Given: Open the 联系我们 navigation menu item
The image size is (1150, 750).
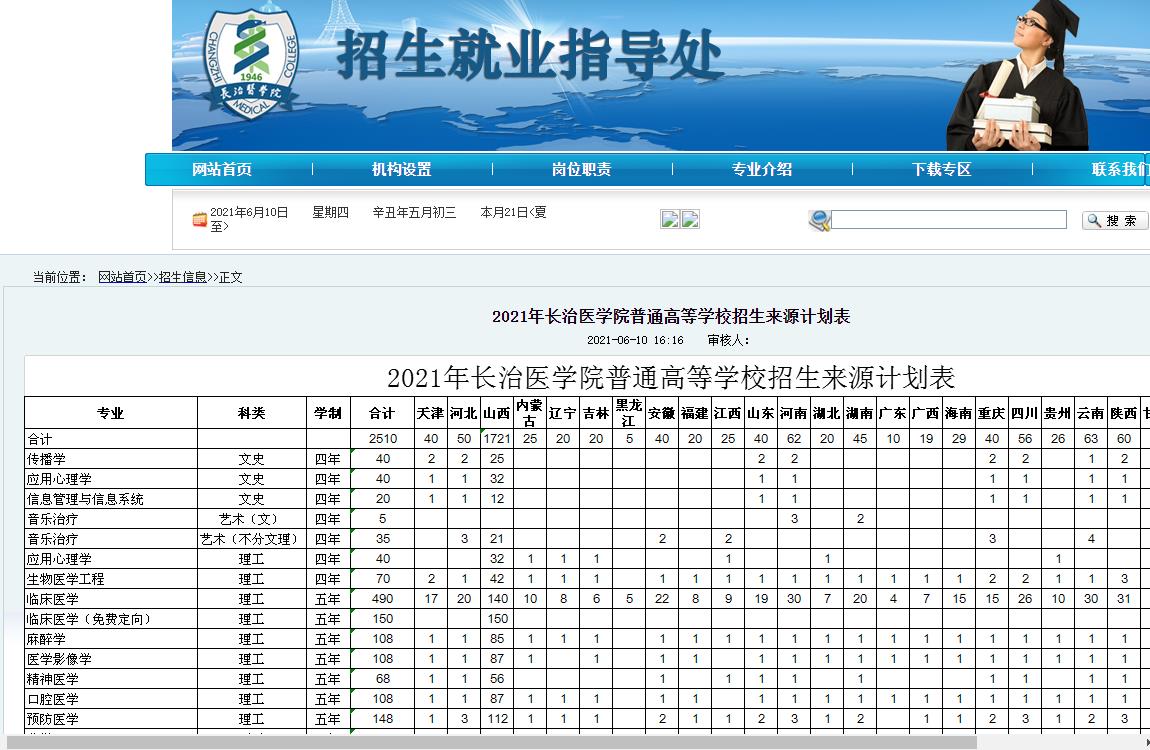Looking at the screenshot, I should tap(1120, 170).
